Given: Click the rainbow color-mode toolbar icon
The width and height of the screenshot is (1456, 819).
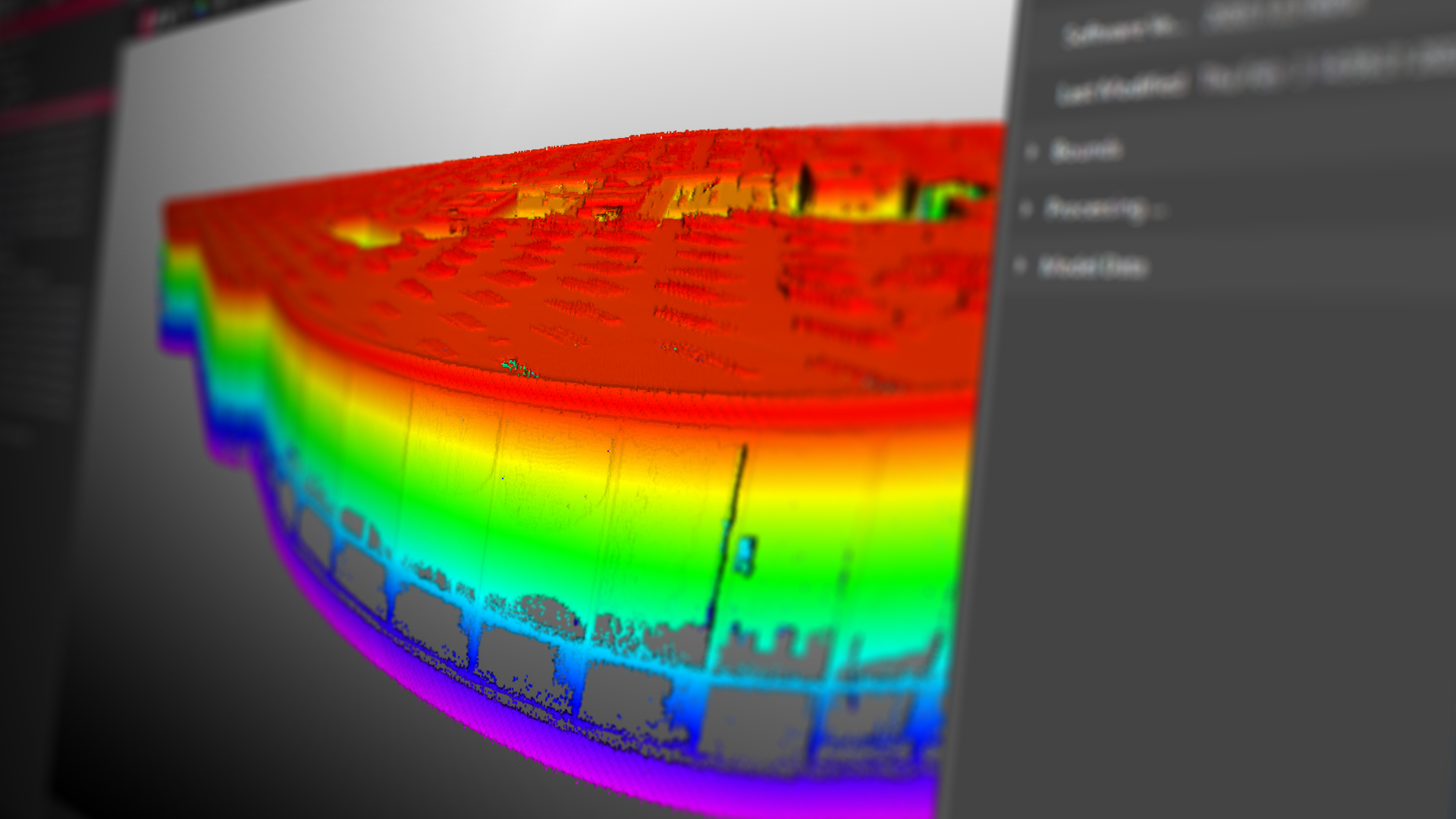Looking at the screenshot, I should [199, 9].
